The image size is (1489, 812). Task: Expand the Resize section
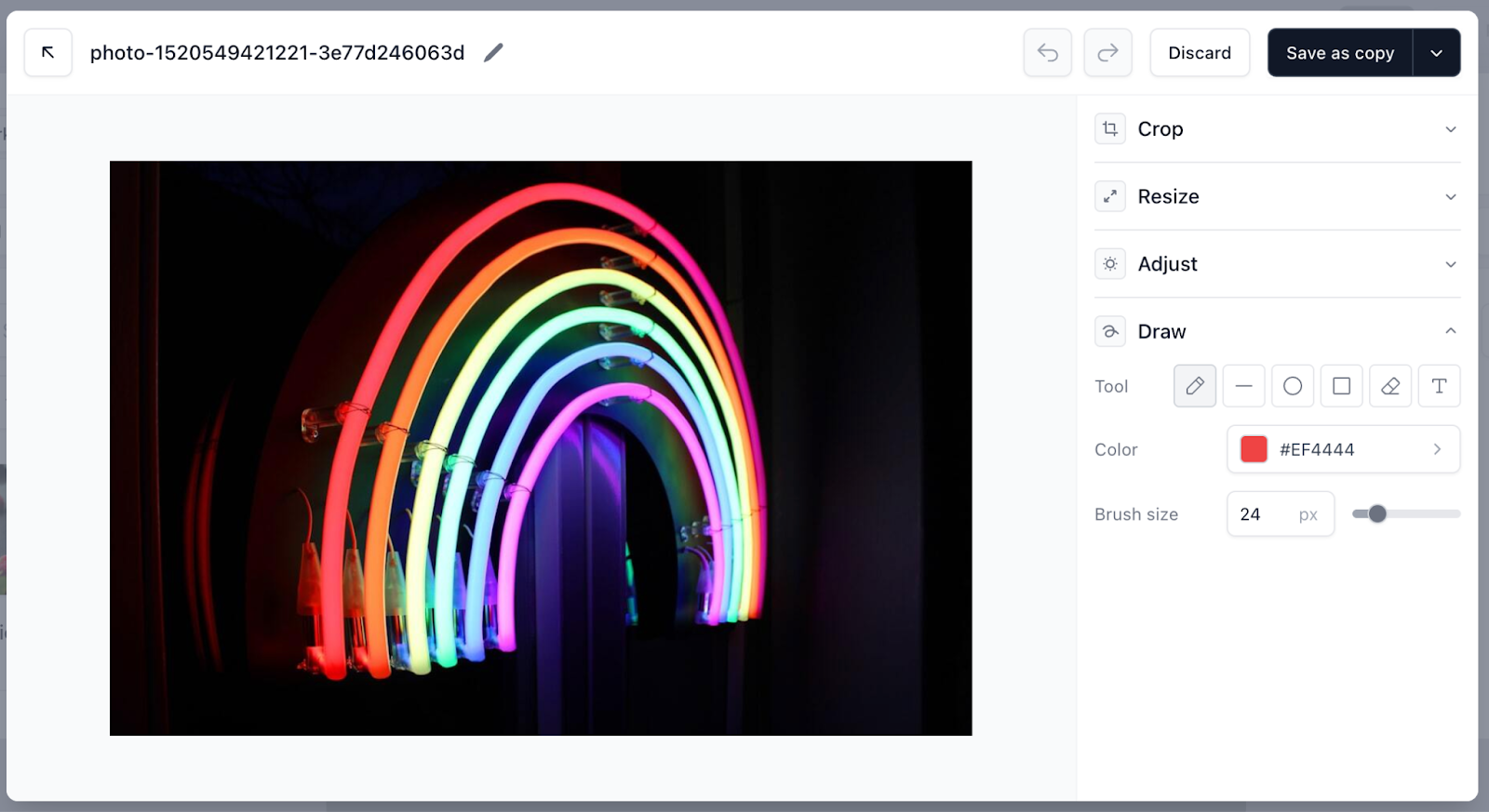point(1277,197)
